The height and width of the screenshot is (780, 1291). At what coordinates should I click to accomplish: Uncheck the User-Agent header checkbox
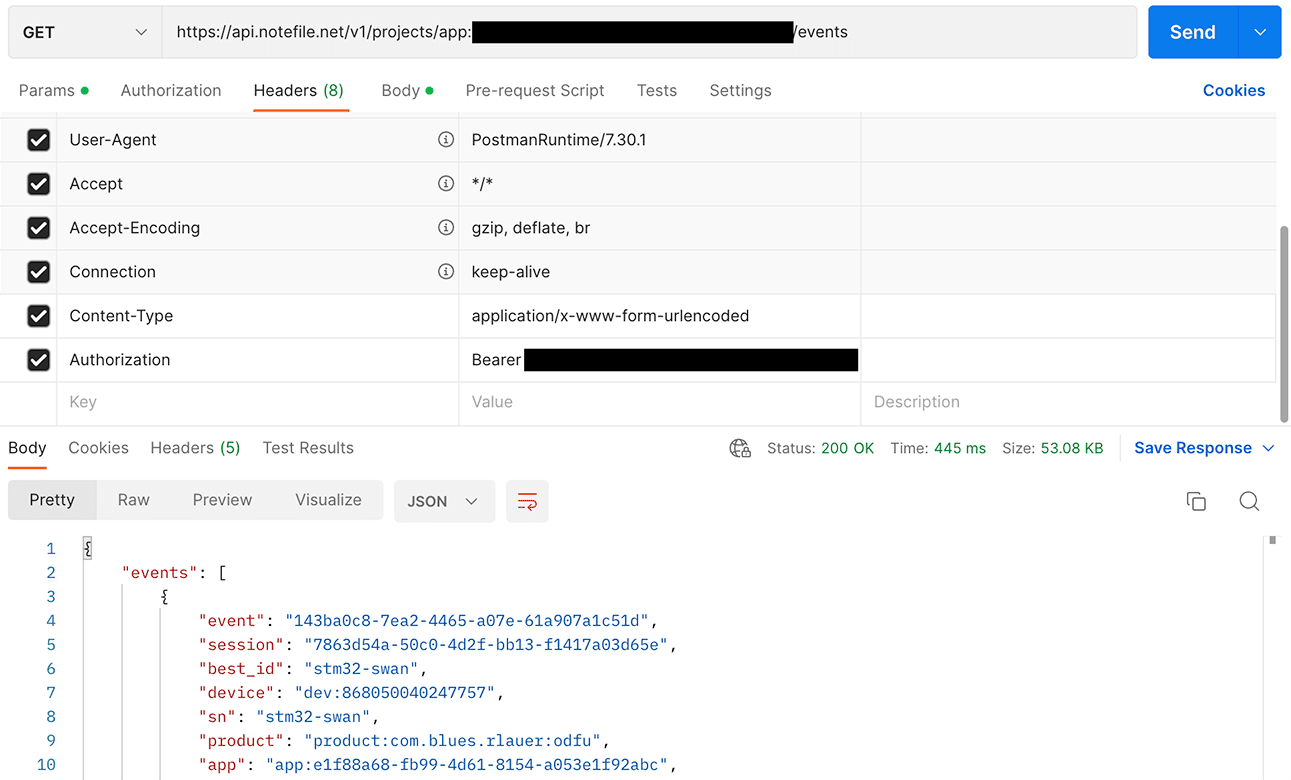tap(38, 140)
